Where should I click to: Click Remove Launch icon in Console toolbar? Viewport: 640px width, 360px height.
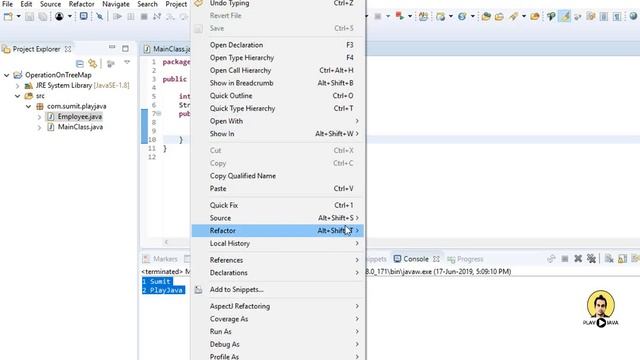[578, 258]
